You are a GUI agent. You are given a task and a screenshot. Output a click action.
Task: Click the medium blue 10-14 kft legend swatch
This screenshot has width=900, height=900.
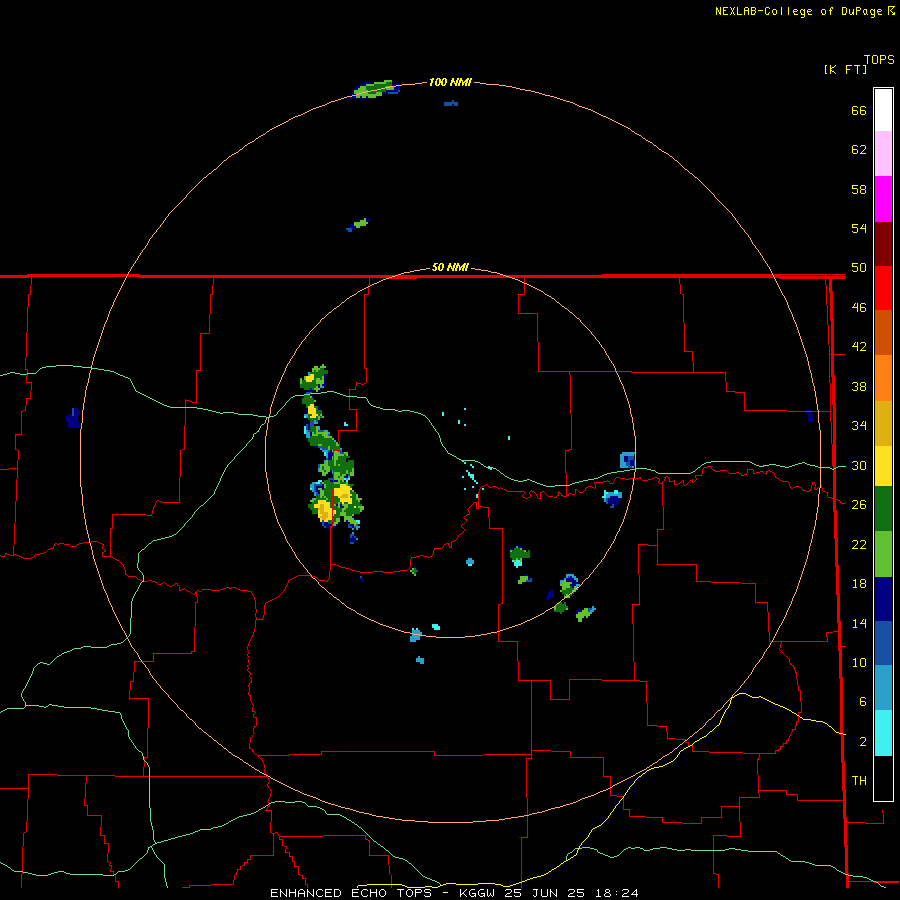(x=883, y=643)
